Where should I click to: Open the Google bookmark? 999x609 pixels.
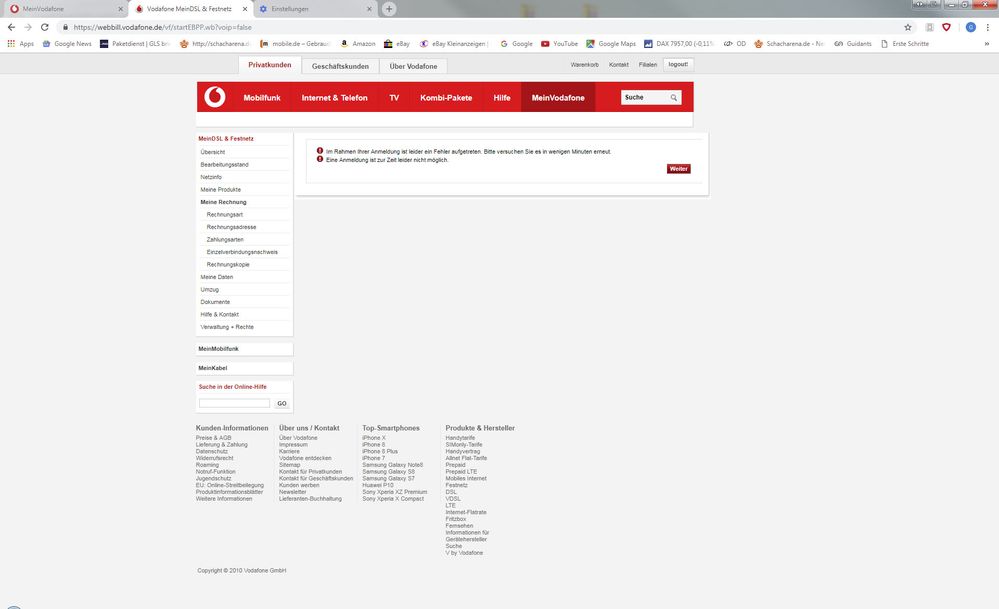tap(516, 43)
